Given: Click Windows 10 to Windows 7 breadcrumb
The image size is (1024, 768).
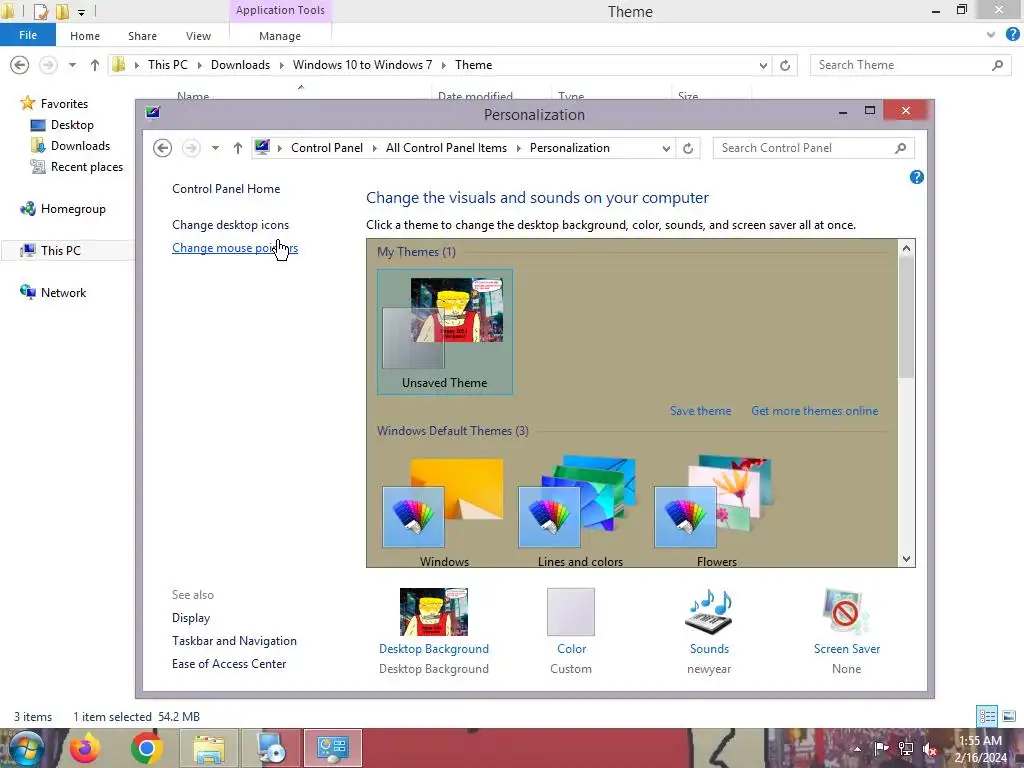Looking at the screenshot, I should point(362,65).
